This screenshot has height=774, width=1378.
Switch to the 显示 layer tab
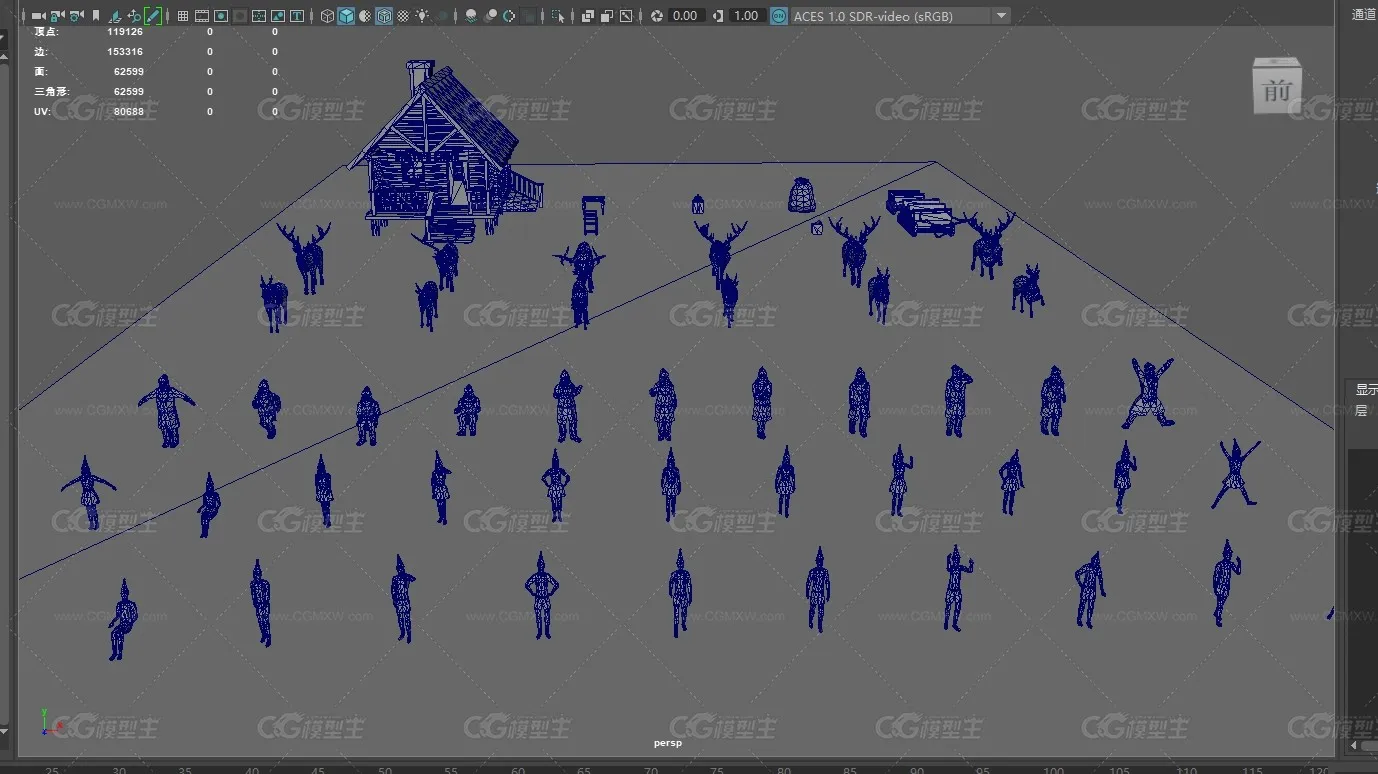click(1366, 390)
